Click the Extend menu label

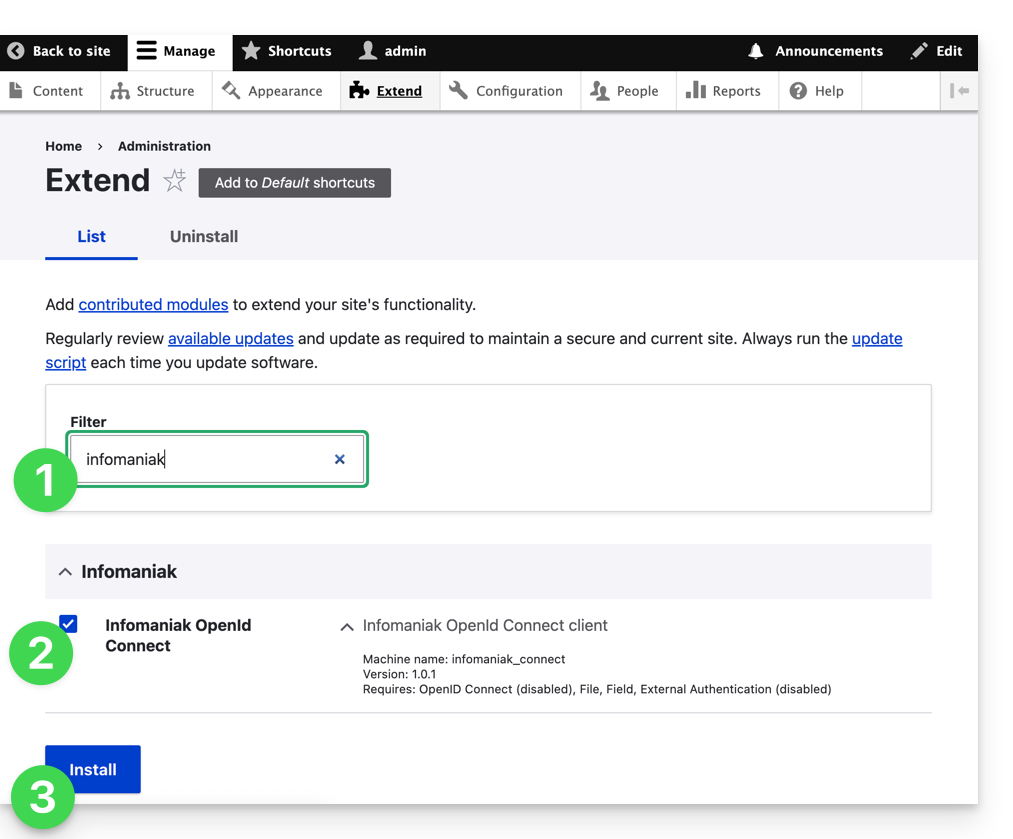[x=399, y=91]
